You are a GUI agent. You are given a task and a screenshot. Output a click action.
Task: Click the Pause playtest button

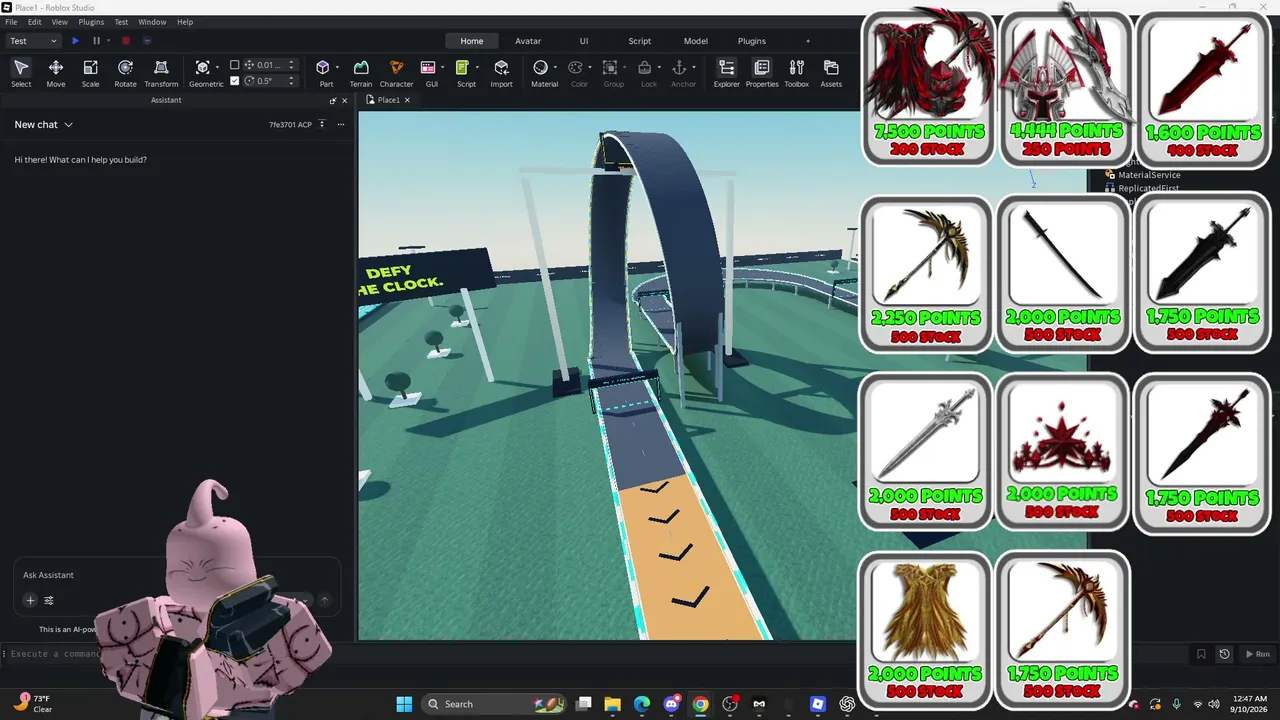tap(97, 41)
